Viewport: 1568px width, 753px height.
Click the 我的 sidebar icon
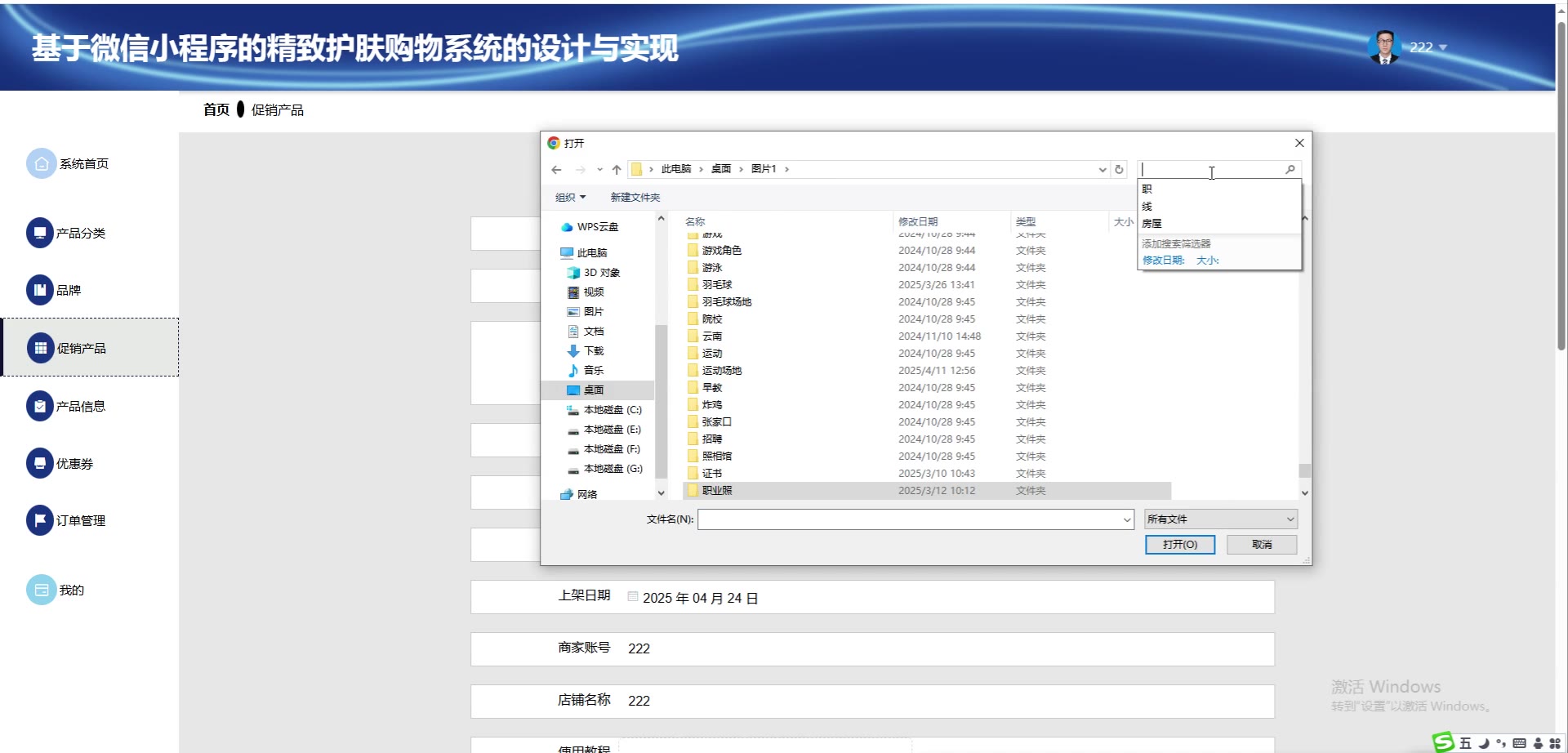[42, 590]
